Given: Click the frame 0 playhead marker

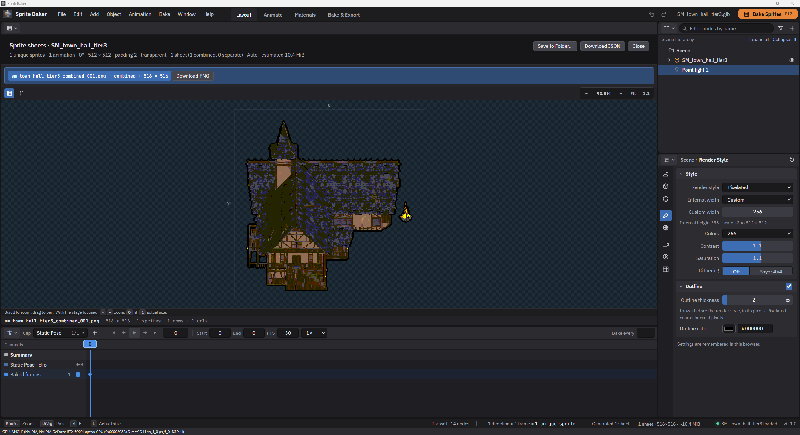Looking at the screenshot, I should 90,344.
